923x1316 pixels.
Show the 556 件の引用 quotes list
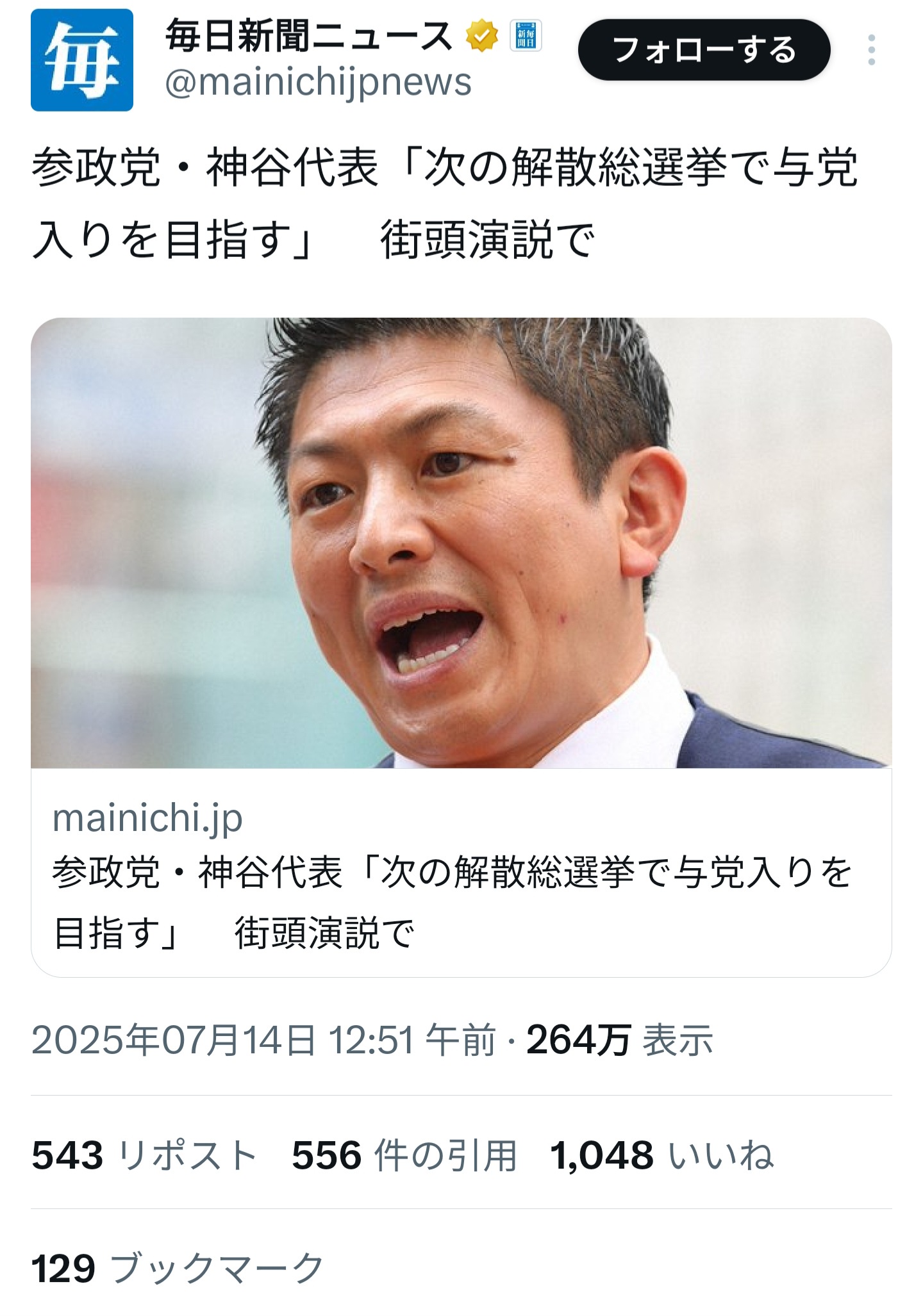pos(404,1155)
